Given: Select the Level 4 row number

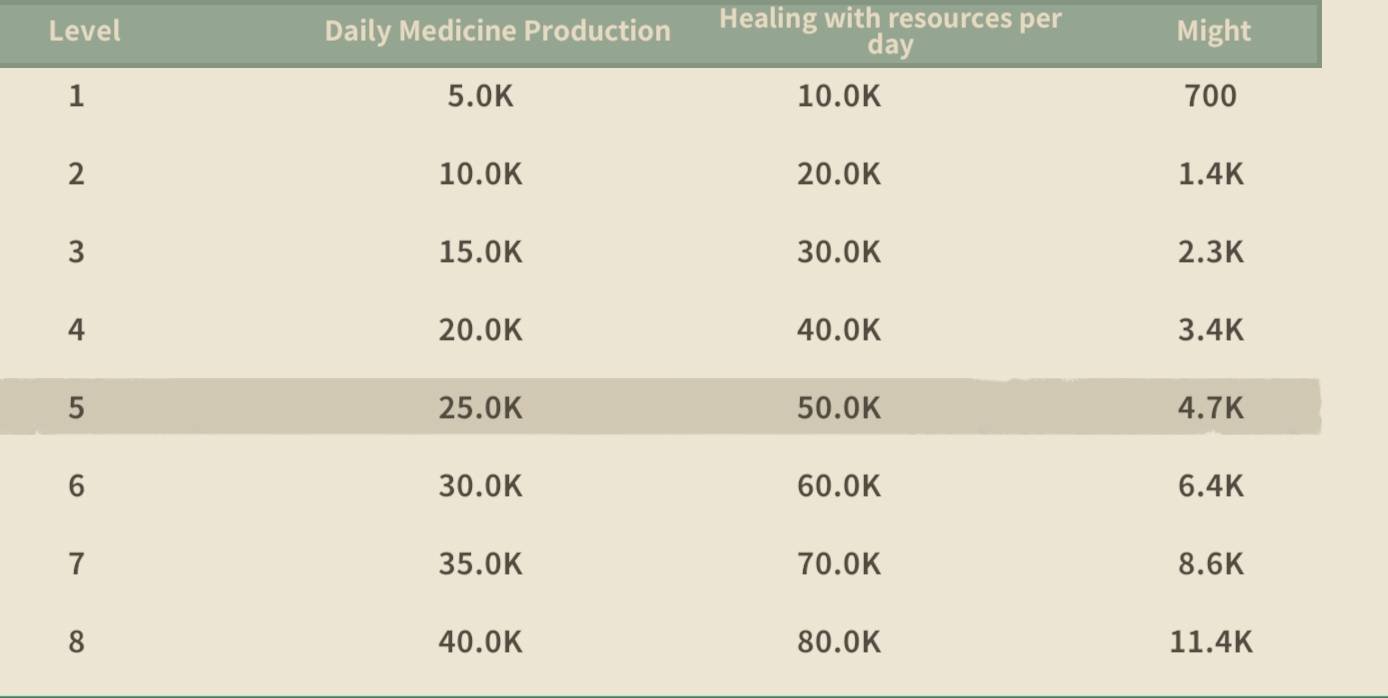Looking at the screenshot, I should pyautogui.click(x=76, y=330).
